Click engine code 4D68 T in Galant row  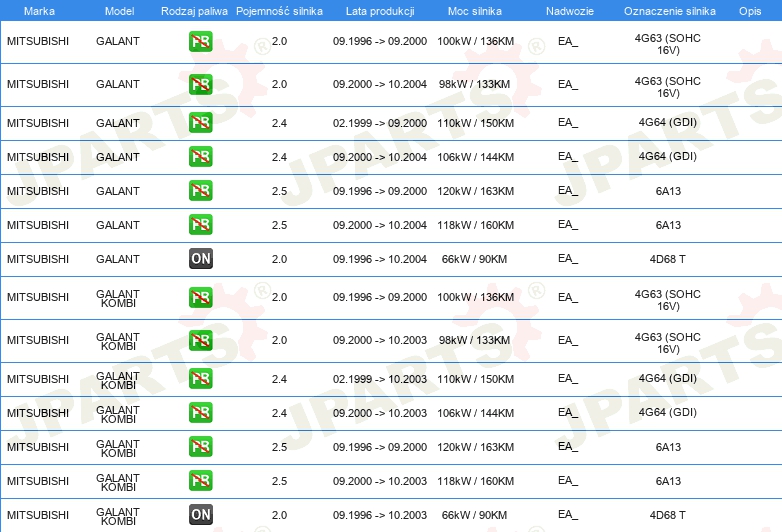point(668,259)
